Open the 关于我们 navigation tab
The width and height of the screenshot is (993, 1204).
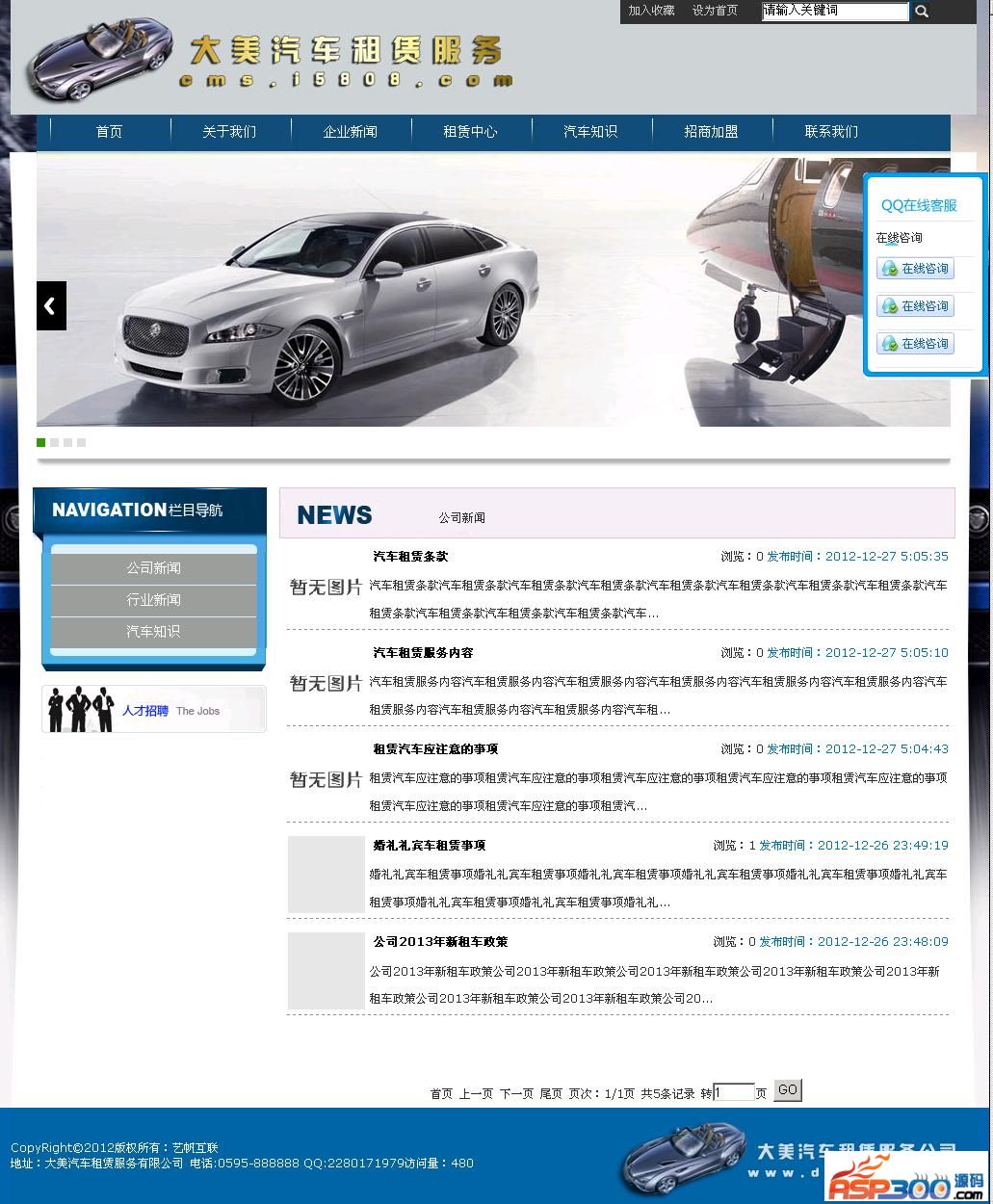point(229,132)
